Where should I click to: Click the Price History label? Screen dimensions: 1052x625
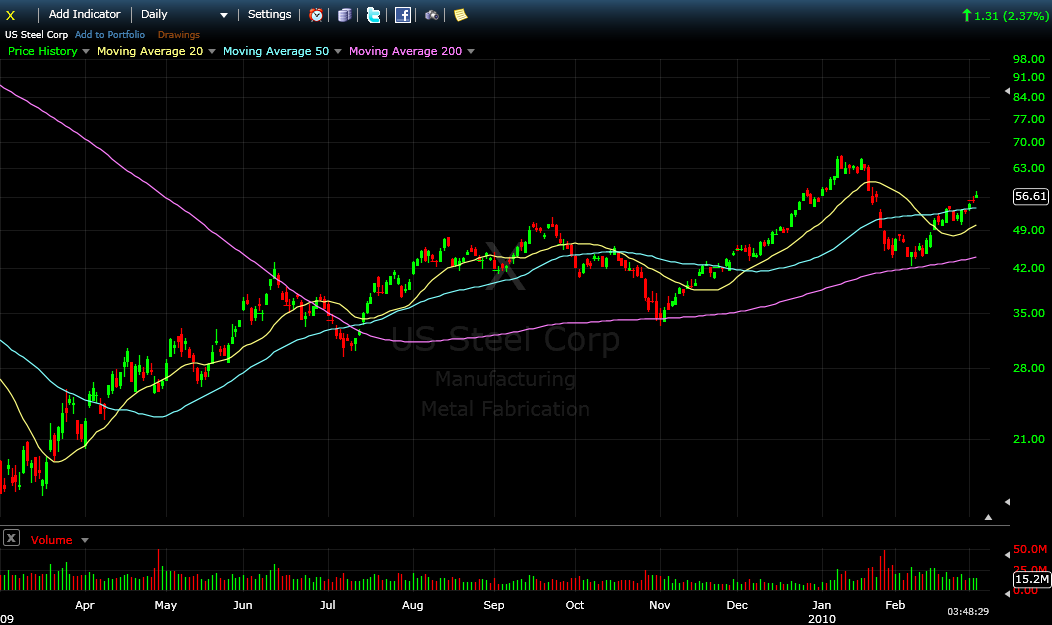(x=42, y=51)
